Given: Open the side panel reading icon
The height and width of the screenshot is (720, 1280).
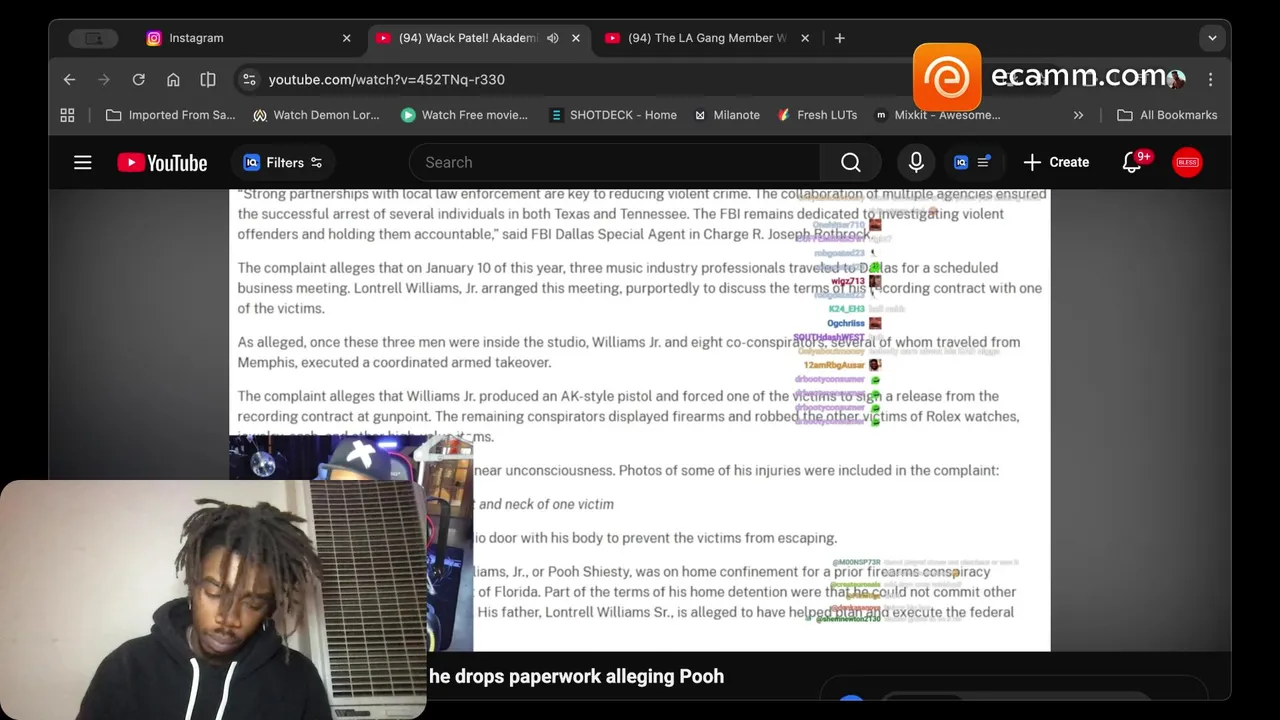Looking at the screenshot, I should click(208, 79).
